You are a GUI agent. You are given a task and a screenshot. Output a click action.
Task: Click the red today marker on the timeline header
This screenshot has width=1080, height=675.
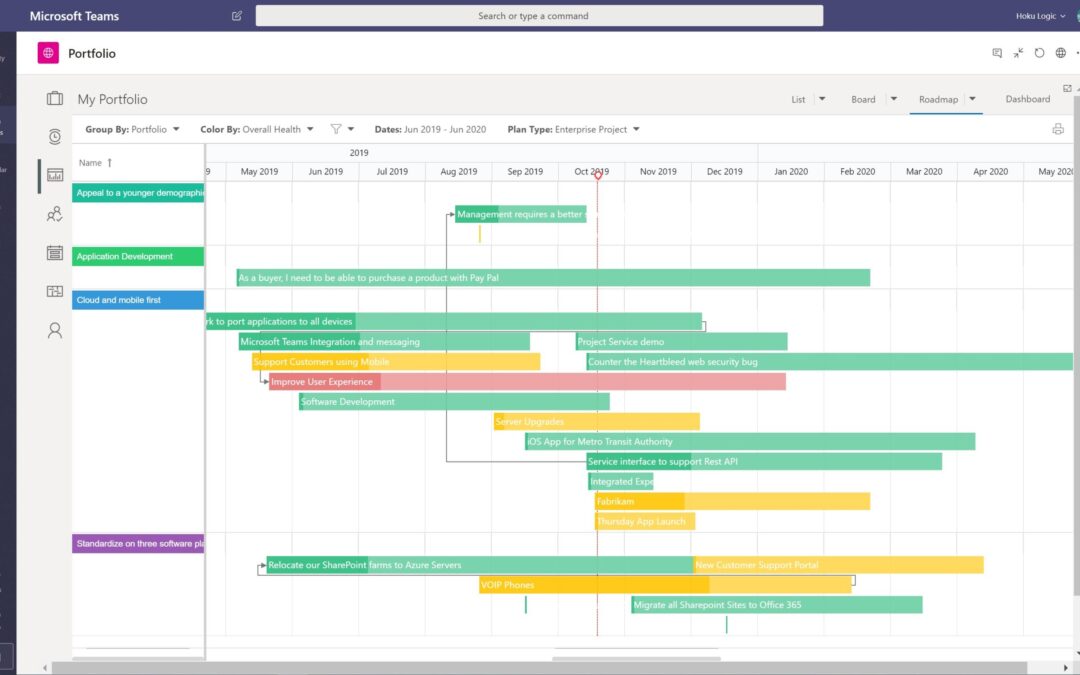click(598, 176)
